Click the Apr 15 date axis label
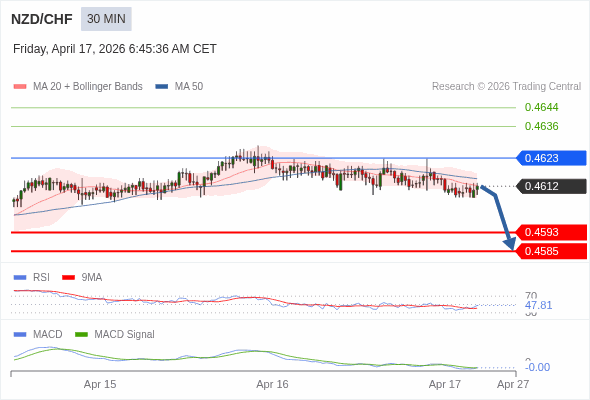Image resolution: width=590 pixels, height=400 pixels. [x=100, y=384]
